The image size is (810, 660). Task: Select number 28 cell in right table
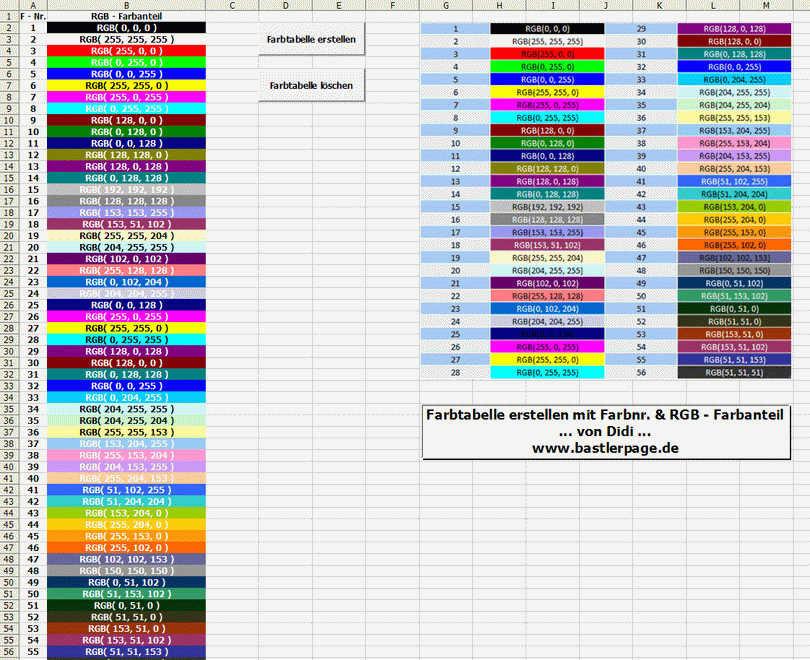pos(456,373)
